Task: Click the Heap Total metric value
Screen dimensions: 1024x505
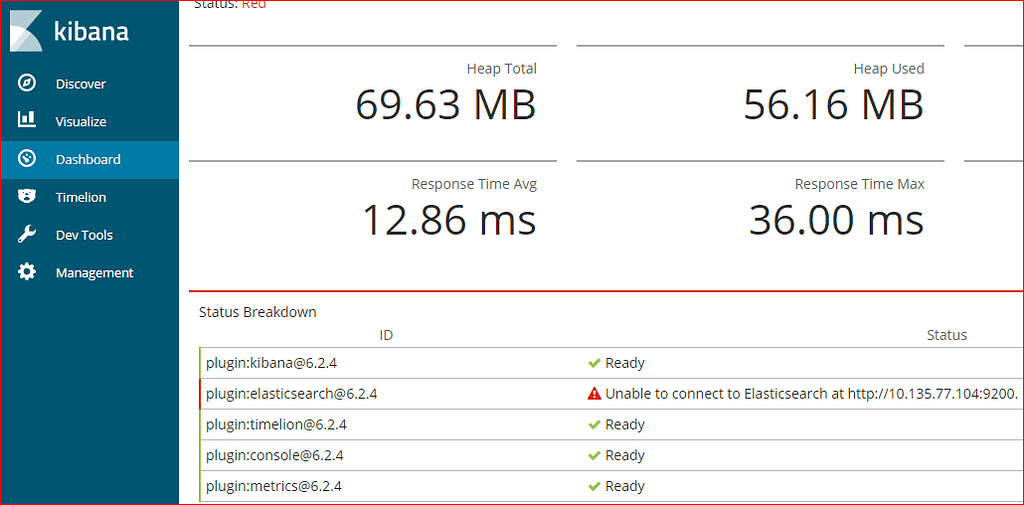Action: [446, 105]
